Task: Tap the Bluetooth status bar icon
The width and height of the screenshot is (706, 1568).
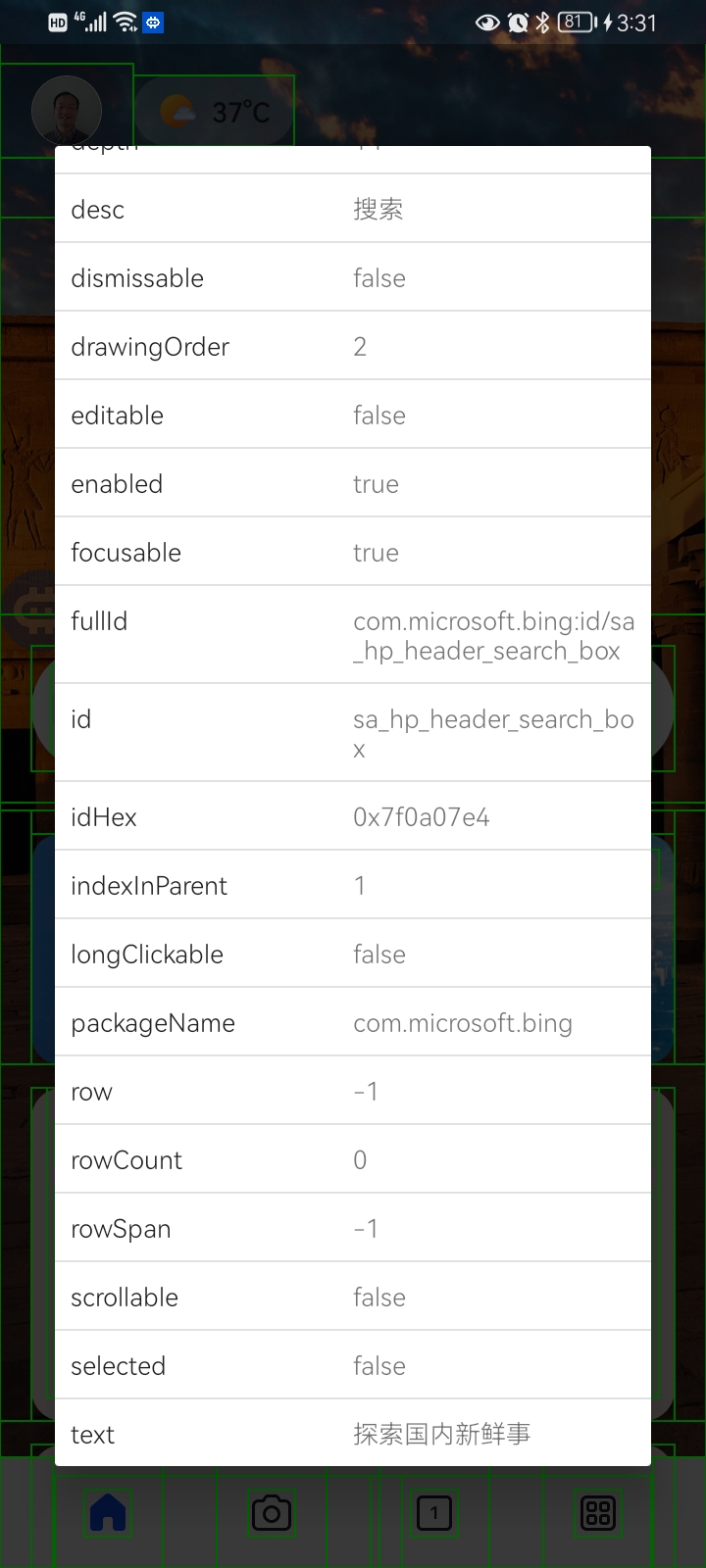Action: point(542,23)
